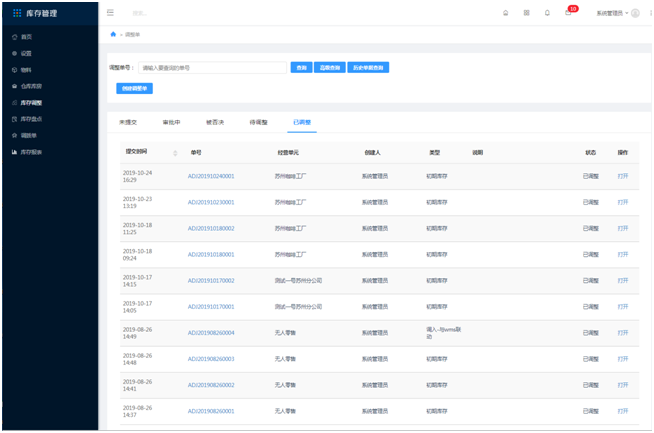Click 打开 for row ADJ201908260001
654x433 pixels.
tap(623, 411)
